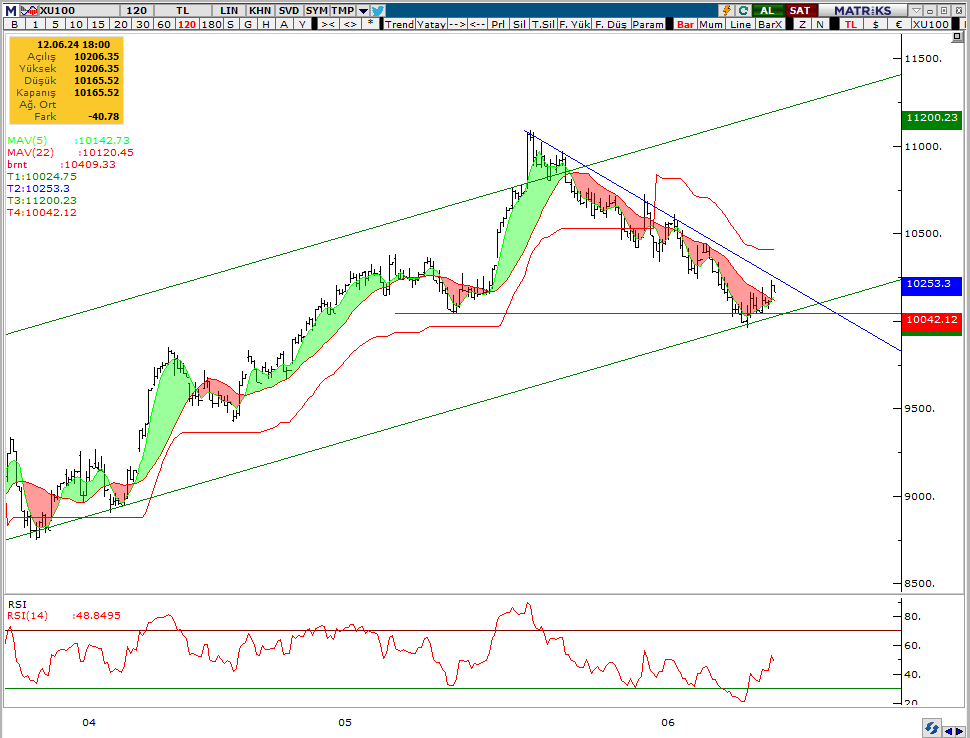Click the expand <> zoom button
Screen dimensions: 970x738
click(x=350, y=24)
